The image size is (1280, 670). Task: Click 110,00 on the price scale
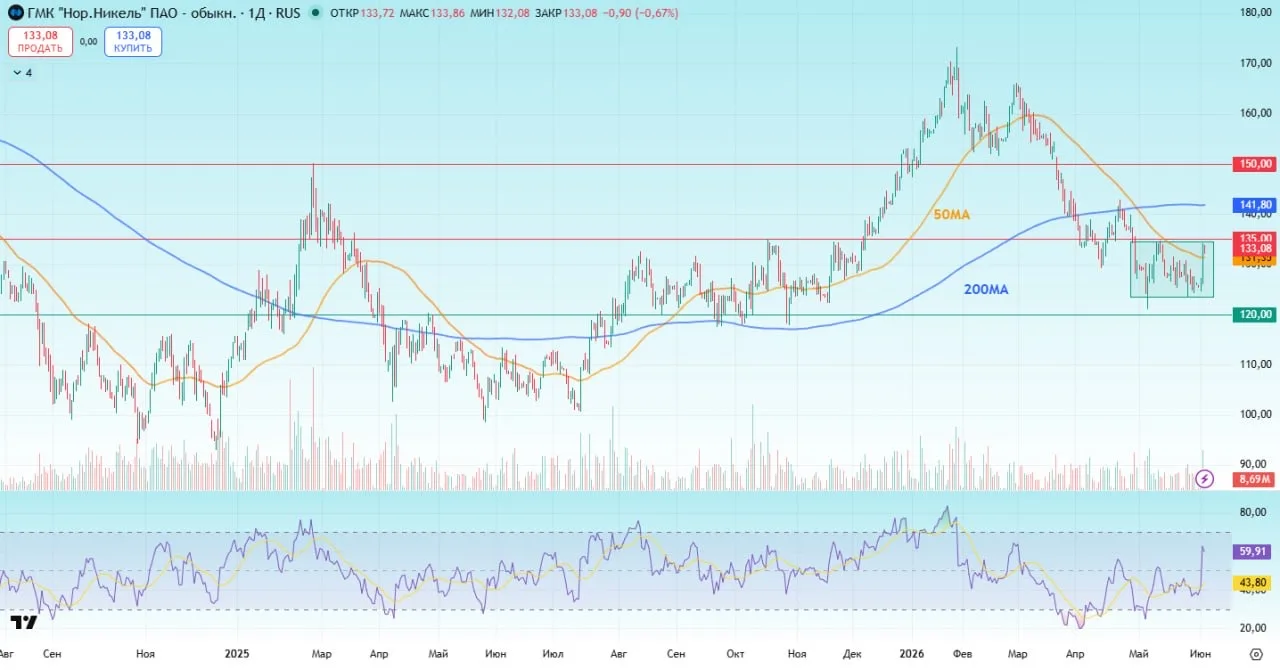click(1256, 364)
